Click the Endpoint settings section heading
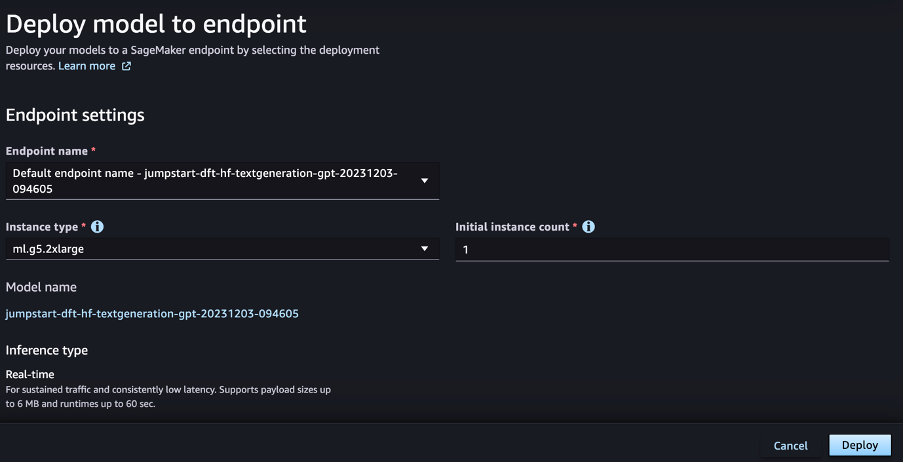 click(x=75, y=115)
